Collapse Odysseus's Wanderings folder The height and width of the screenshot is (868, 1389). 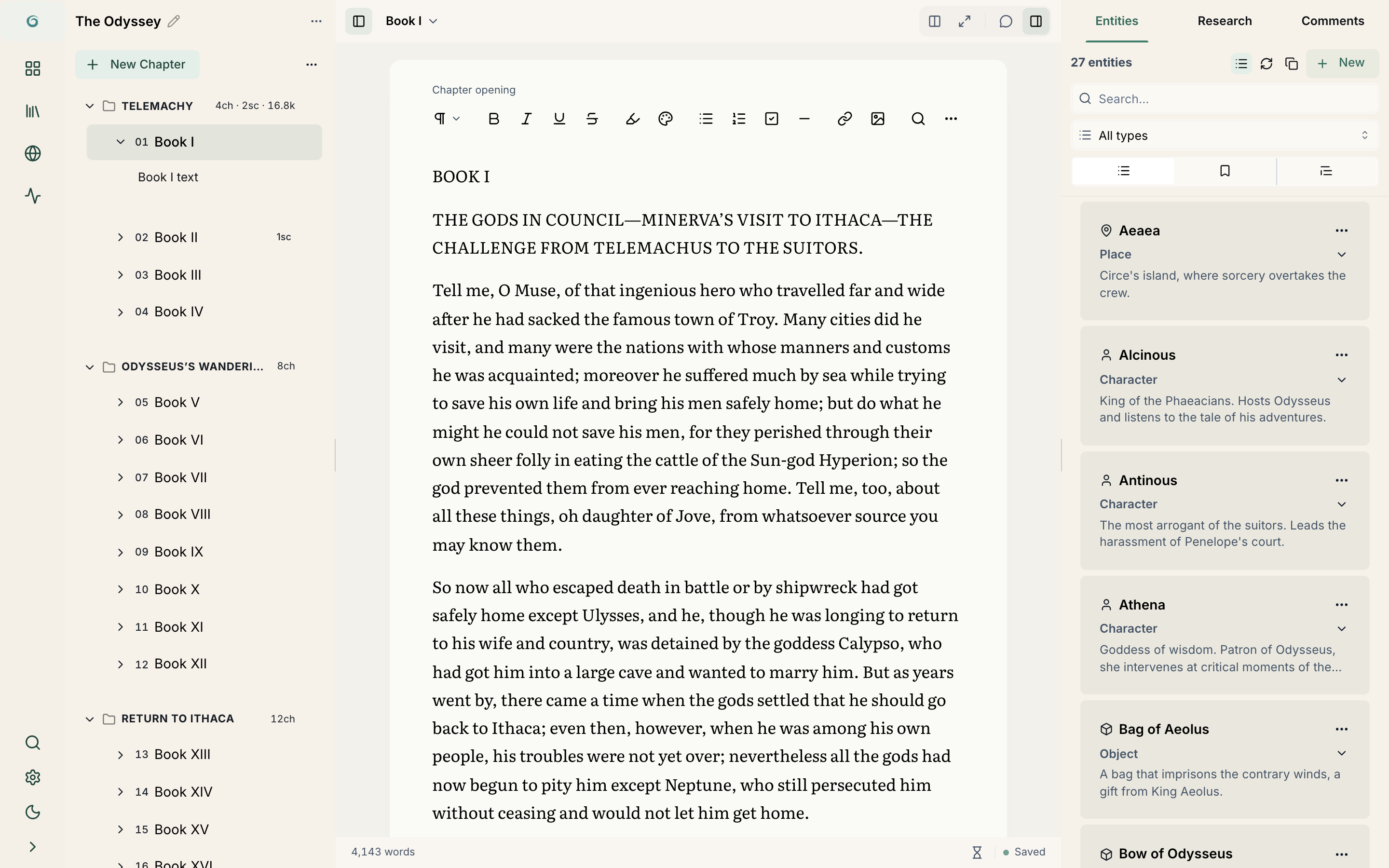(x=90, y=367)
